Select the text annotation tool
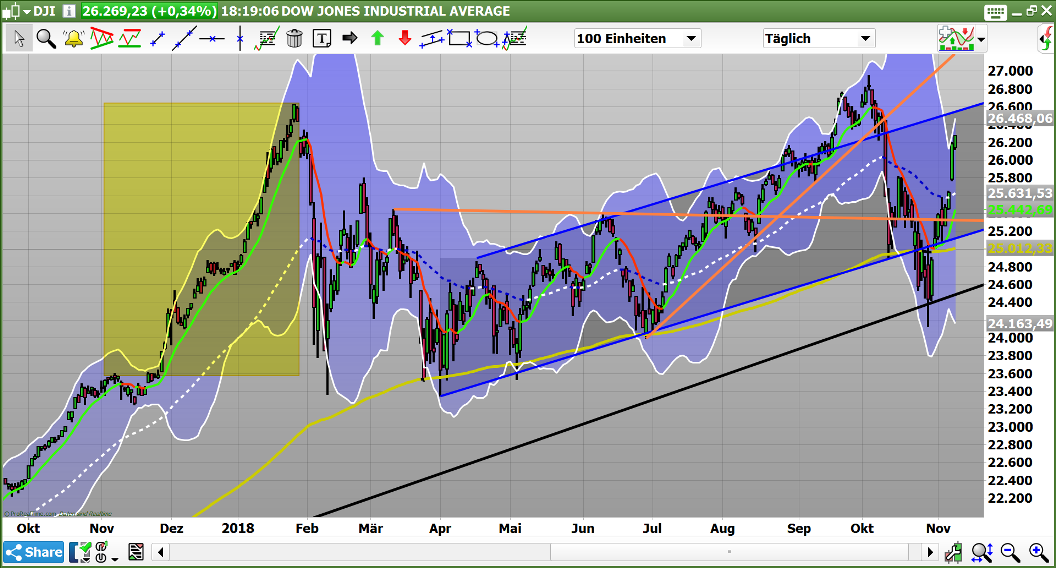 (x=322, y=38)
